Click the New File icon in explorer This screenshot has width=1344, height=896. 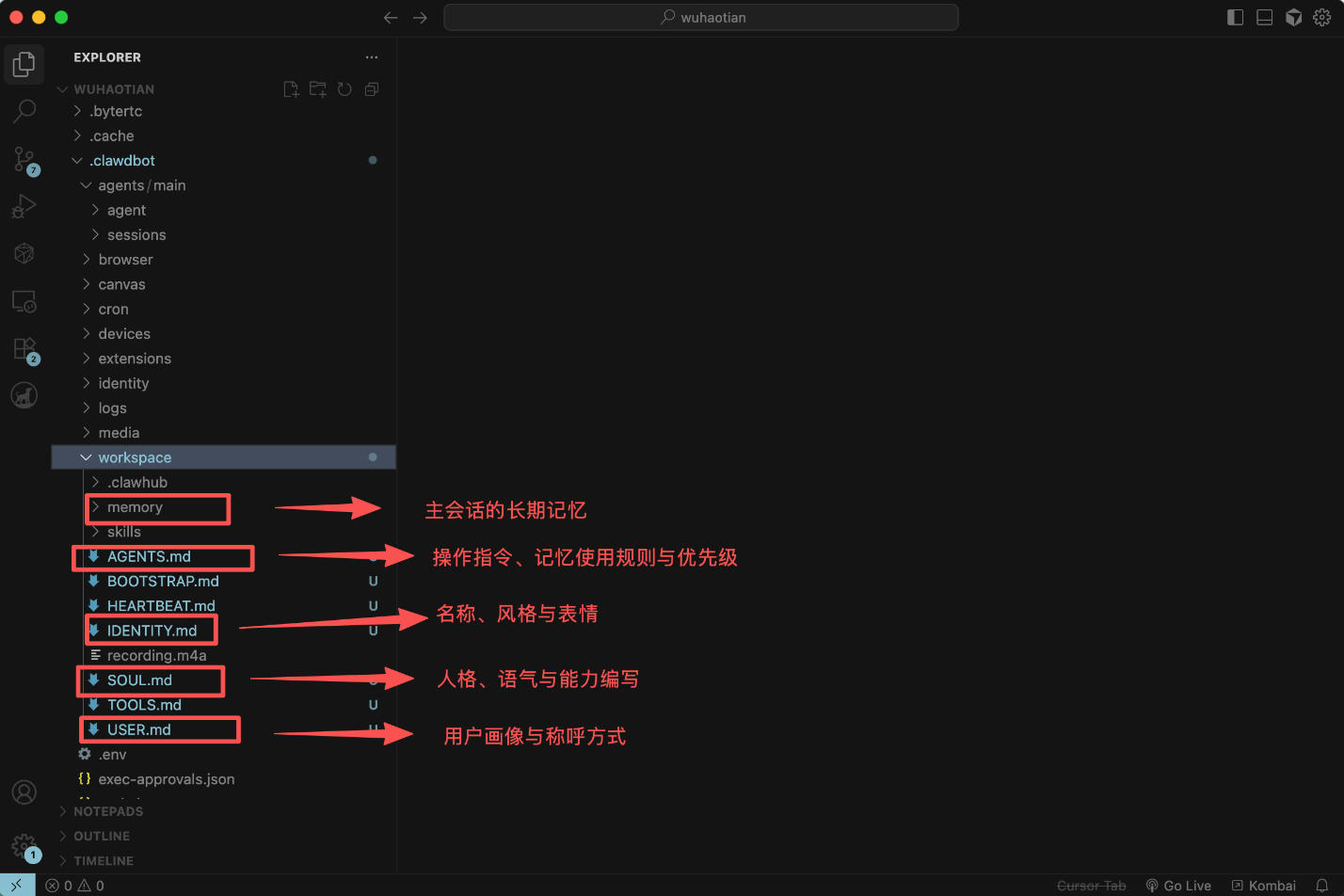[x=292, y=89]
